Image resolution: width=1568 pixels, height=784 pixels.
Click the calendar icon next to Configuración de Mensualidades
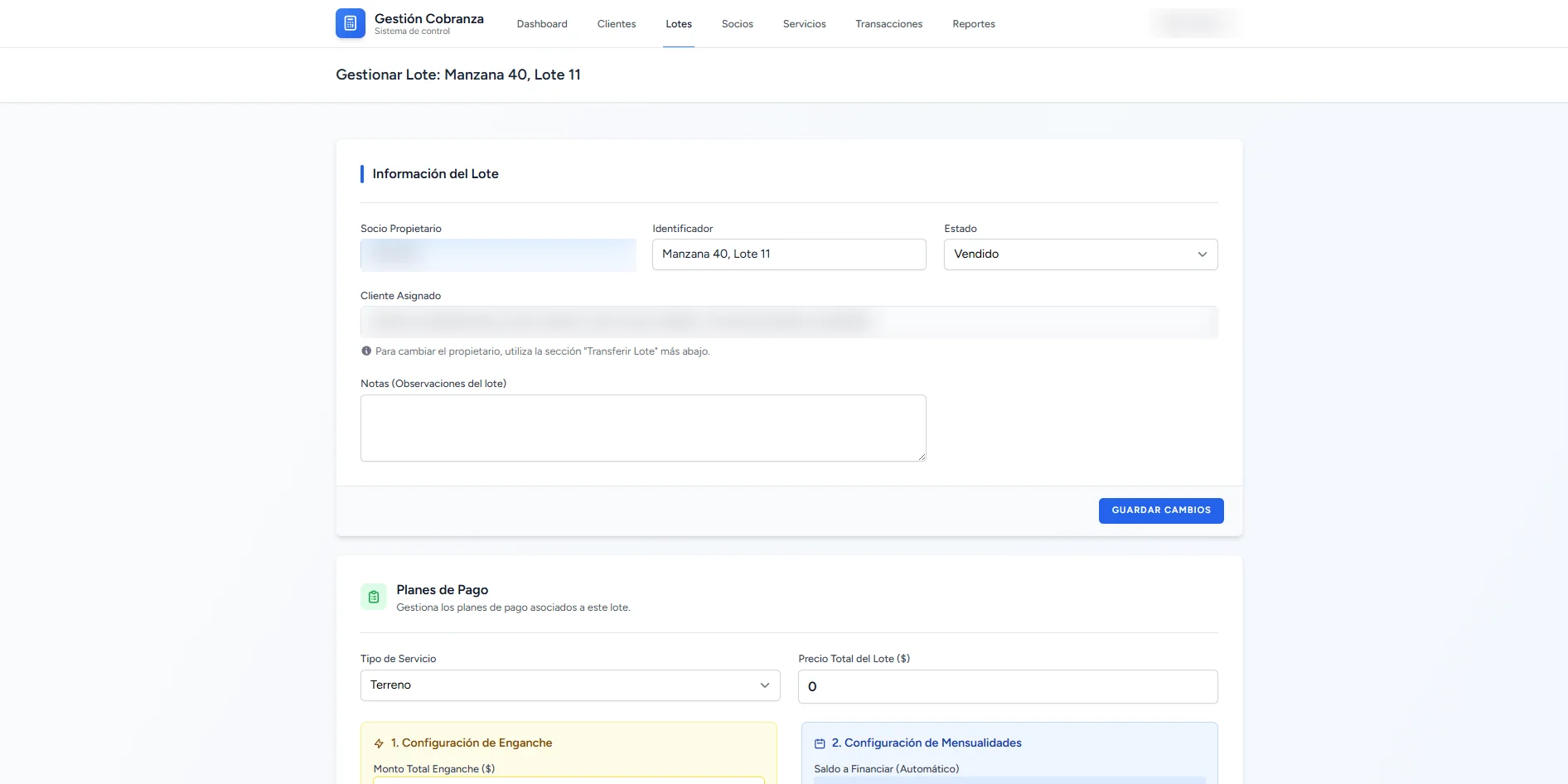(820, 743)
